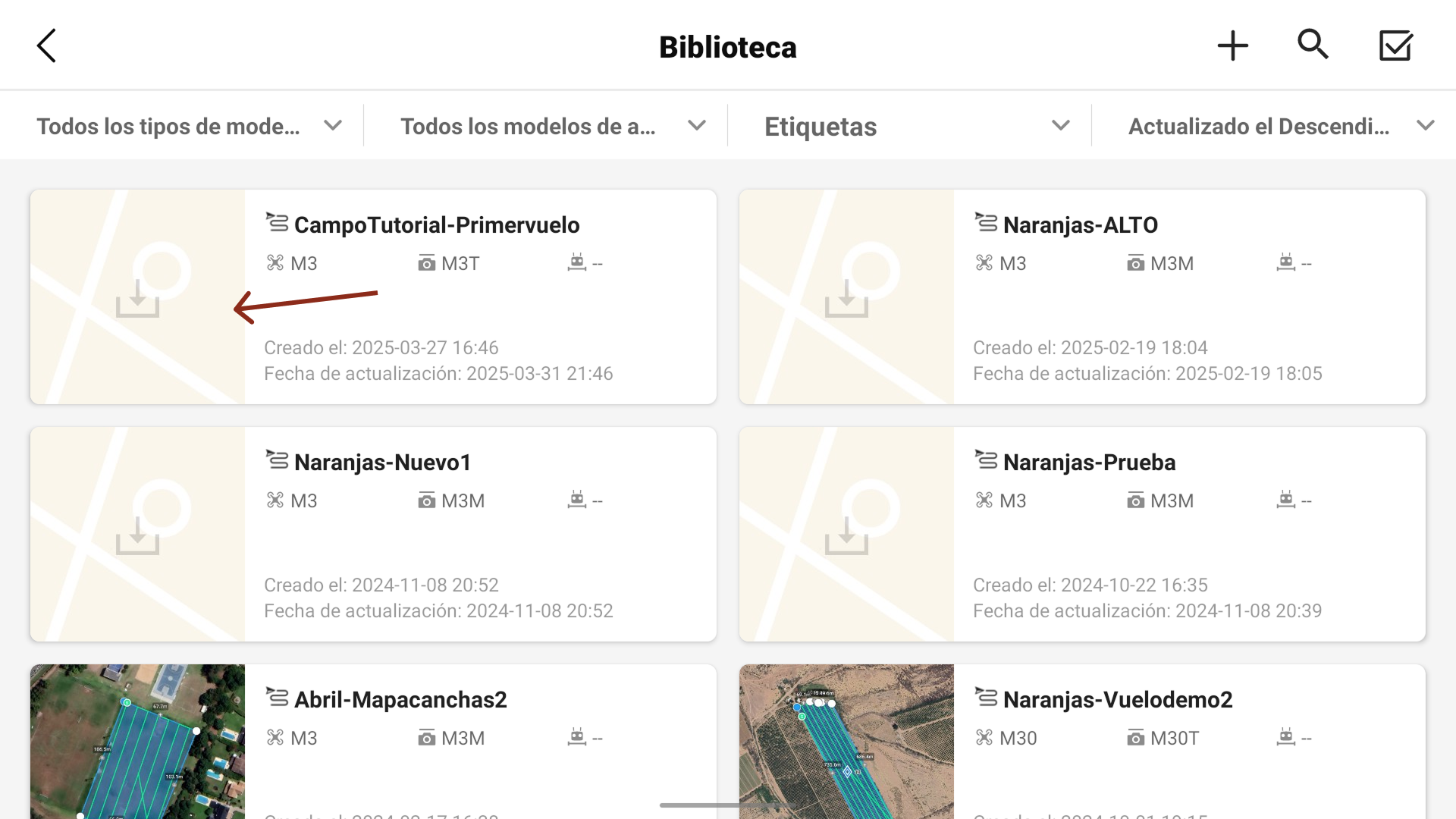Screen dimensions: 1456x819
Task: Open the Abril-Mapacanchas2 title
Action: coord(400,700)
